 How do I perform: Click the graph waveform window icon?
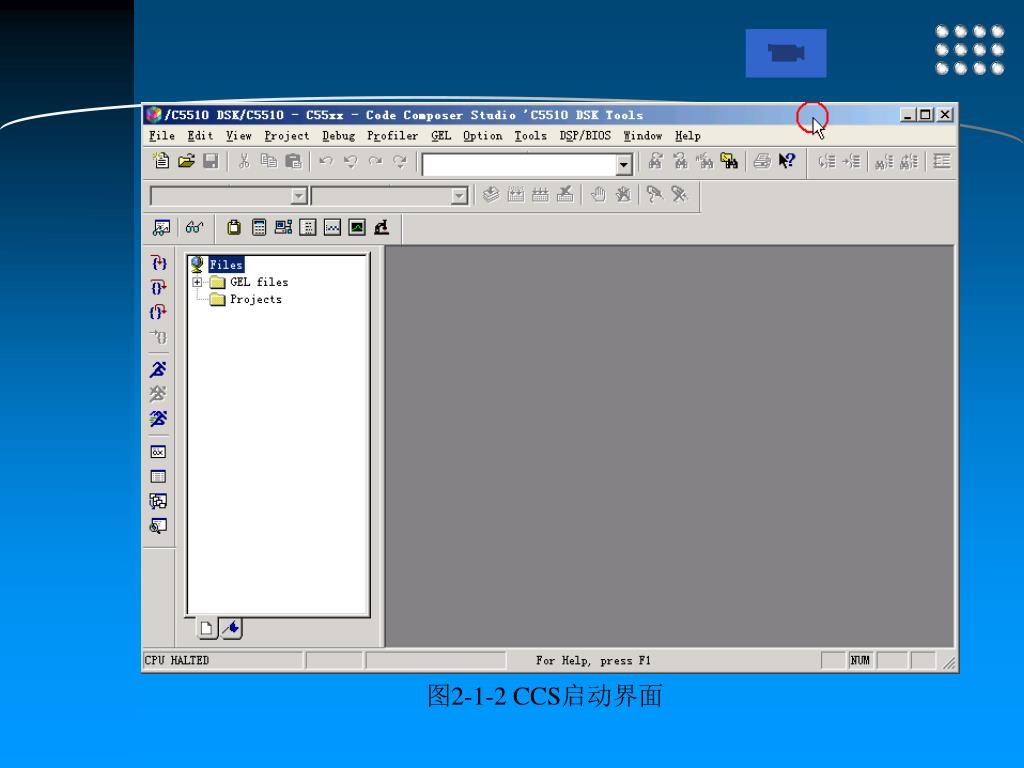coord(332,227)
